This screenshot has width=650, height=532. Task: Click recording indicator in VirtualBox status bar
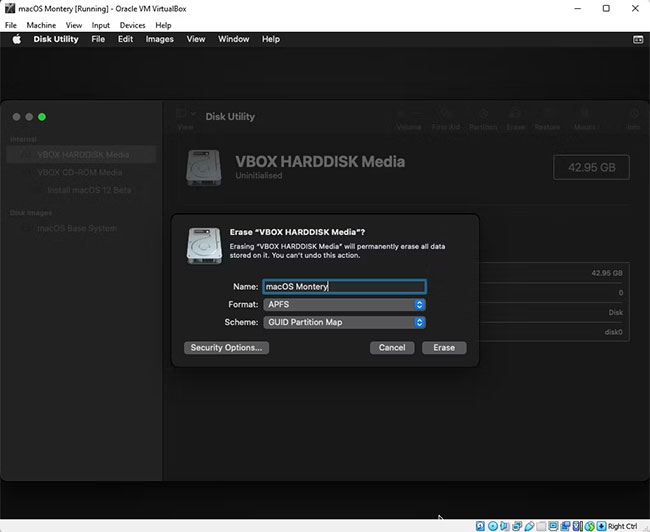pyautogui.click(x=565, y=526)
